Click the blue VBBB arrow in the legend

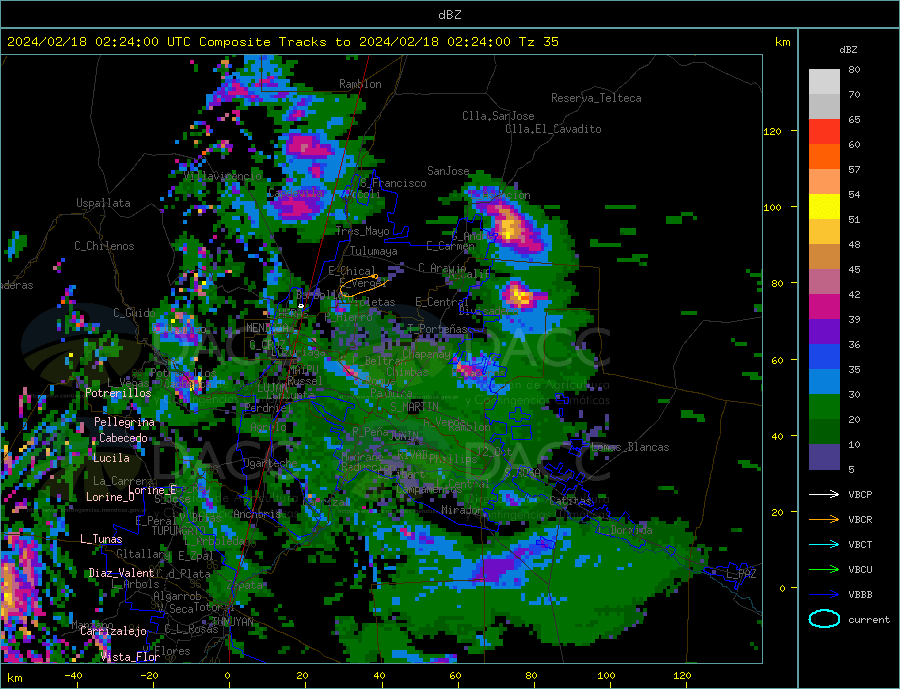click(824, 595)
